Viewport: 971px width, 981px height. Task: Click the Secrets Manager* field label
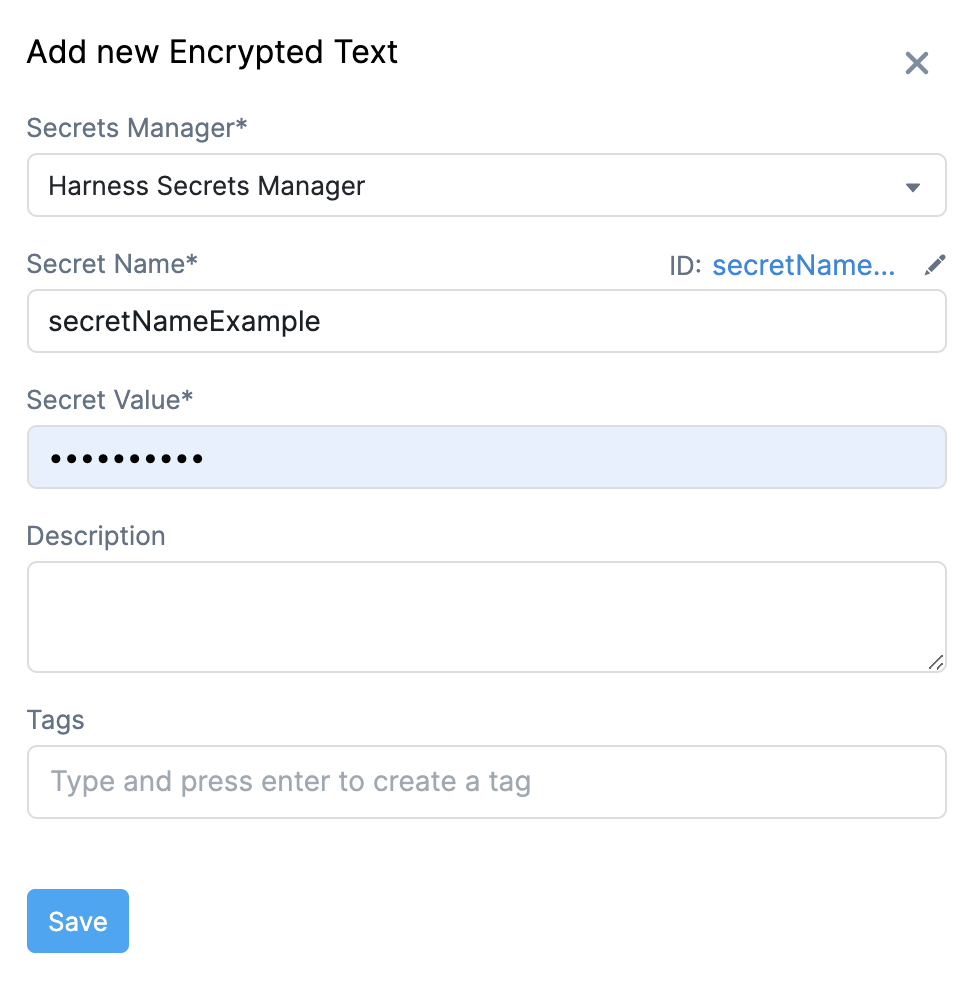click(x=137, y=128)
